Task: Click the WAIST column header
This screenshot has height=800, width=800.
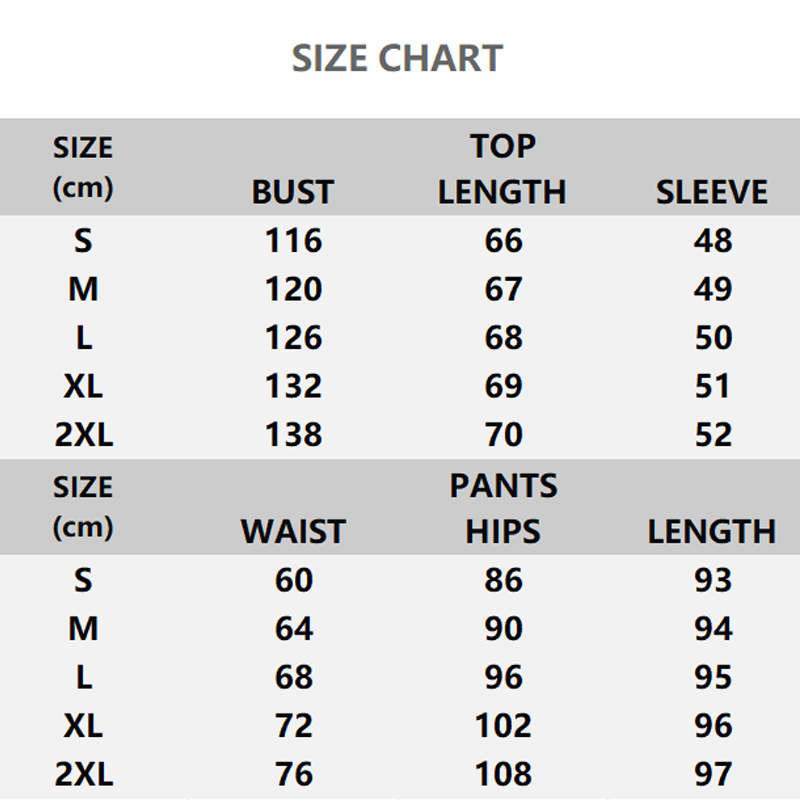Action: click(x=293, y=532)
